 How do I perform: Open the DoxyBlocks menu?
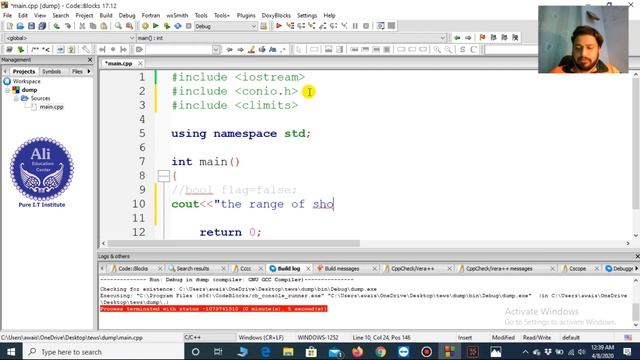pos(276,16)
